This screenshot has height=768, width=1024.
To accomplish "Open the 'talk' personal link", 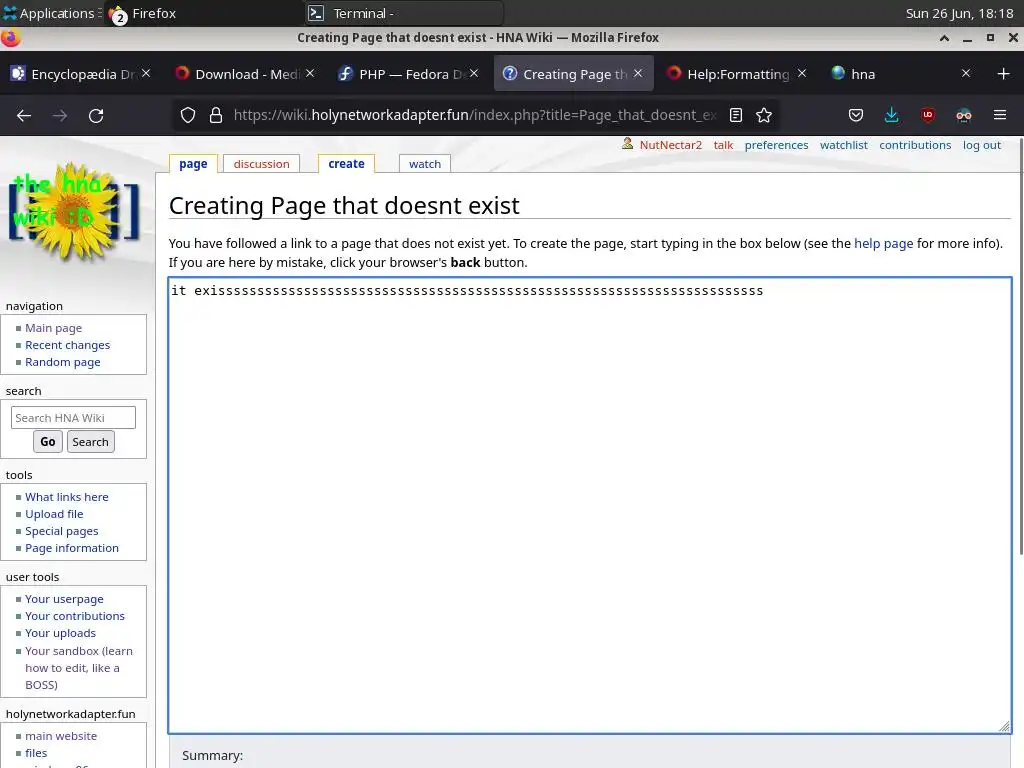I will pyautogui.click(x=724, y=145).
